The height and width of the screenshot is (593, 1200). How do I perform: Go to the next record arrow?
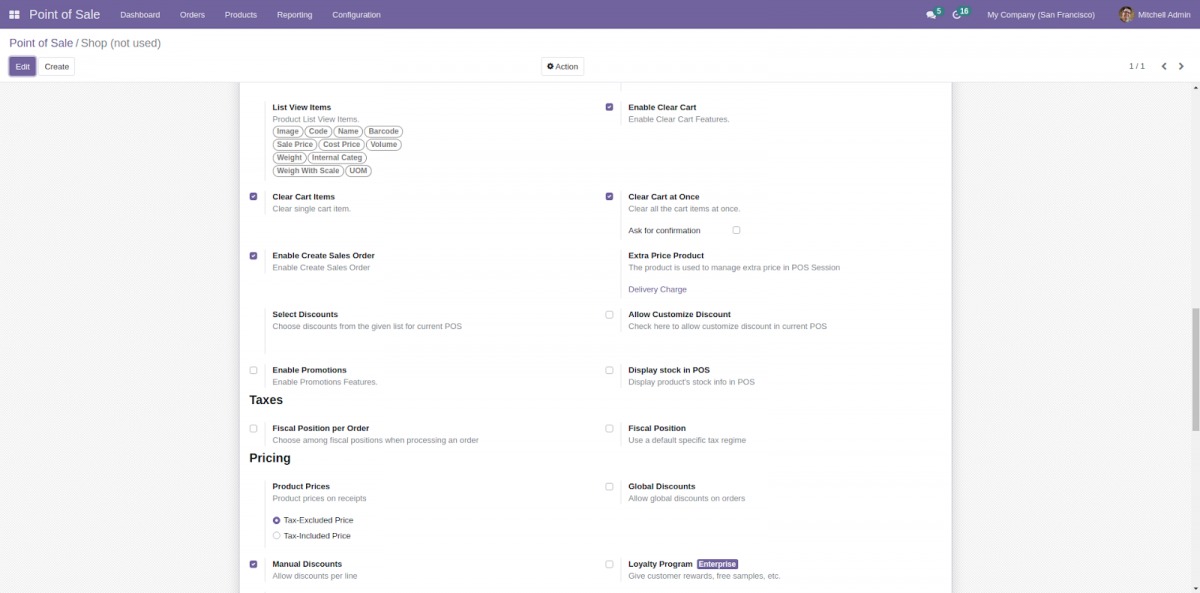pos(1181,67)
